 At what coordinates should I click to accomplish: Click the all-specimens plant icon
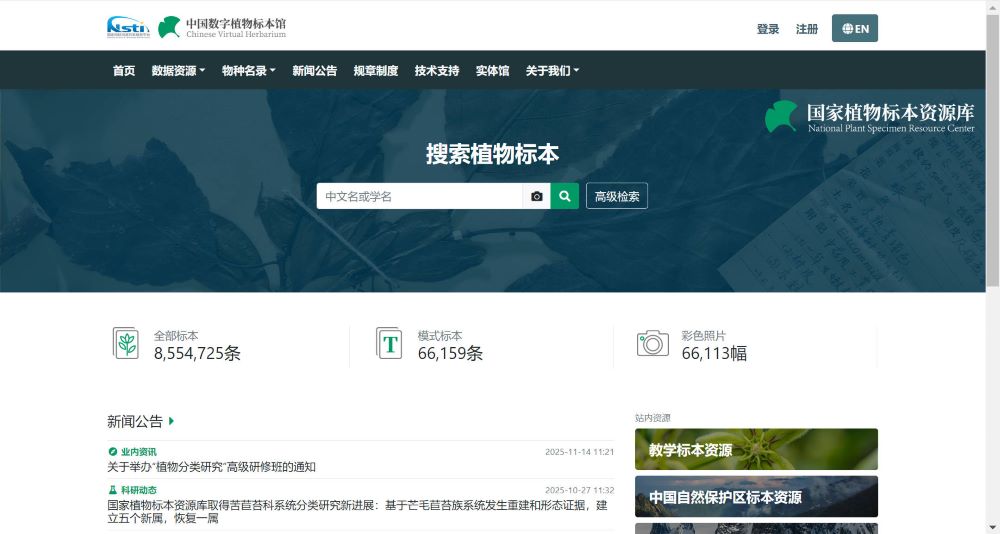(x=126, y=343)
